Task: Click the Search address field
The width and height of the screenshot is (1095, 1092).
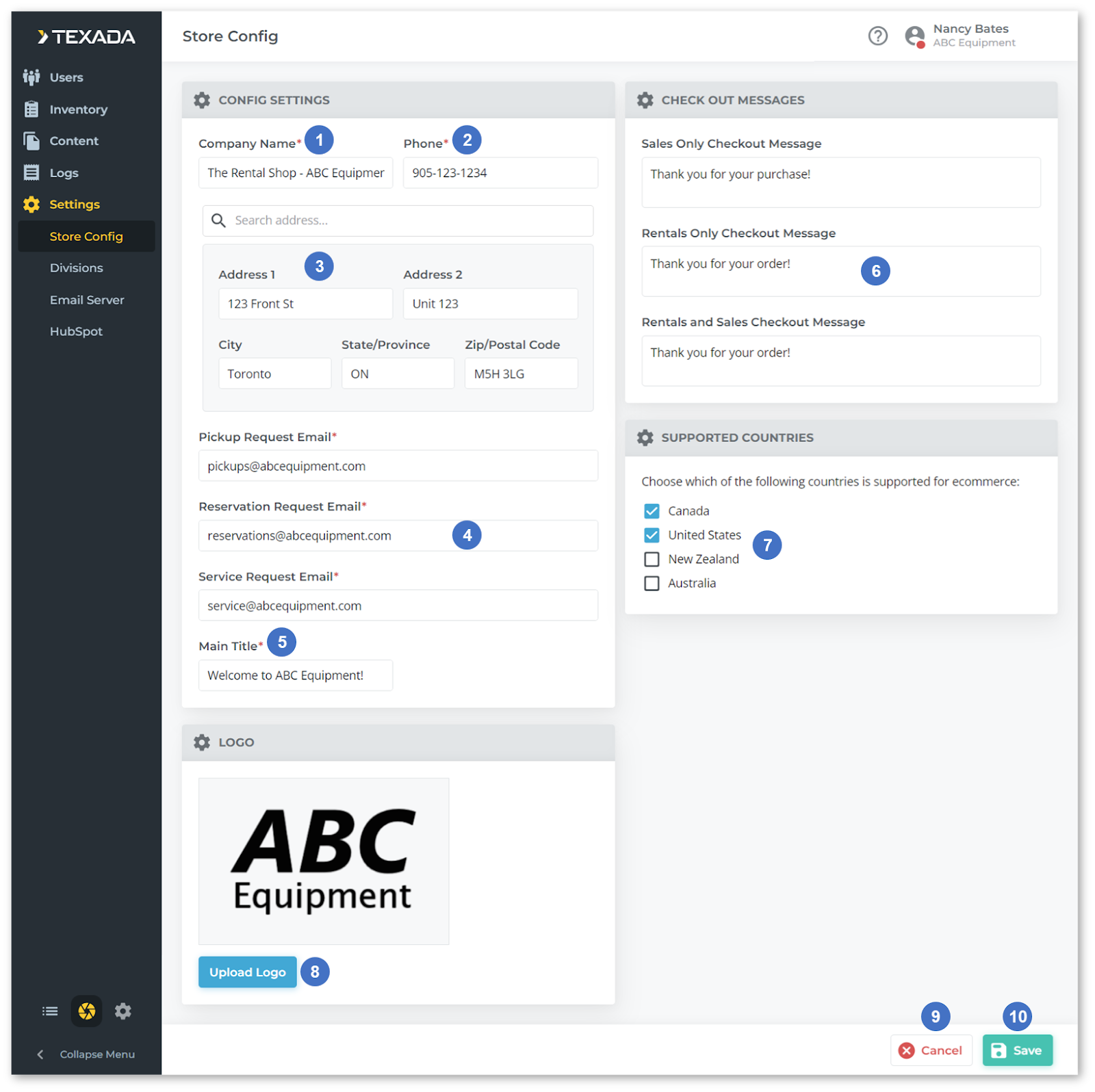Action: 398,220
